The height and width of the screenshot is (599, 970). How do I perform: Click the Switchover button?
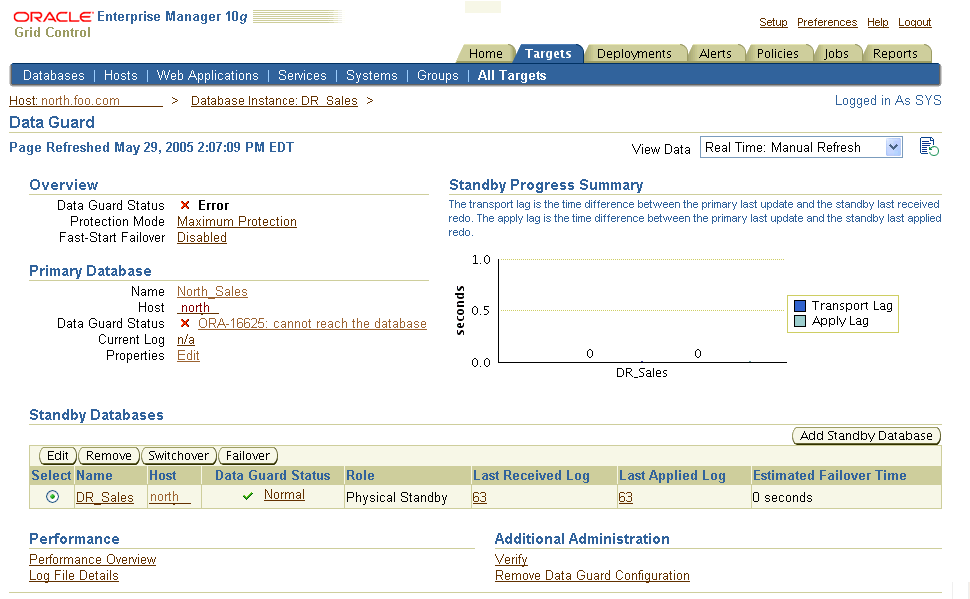[178, 456]
